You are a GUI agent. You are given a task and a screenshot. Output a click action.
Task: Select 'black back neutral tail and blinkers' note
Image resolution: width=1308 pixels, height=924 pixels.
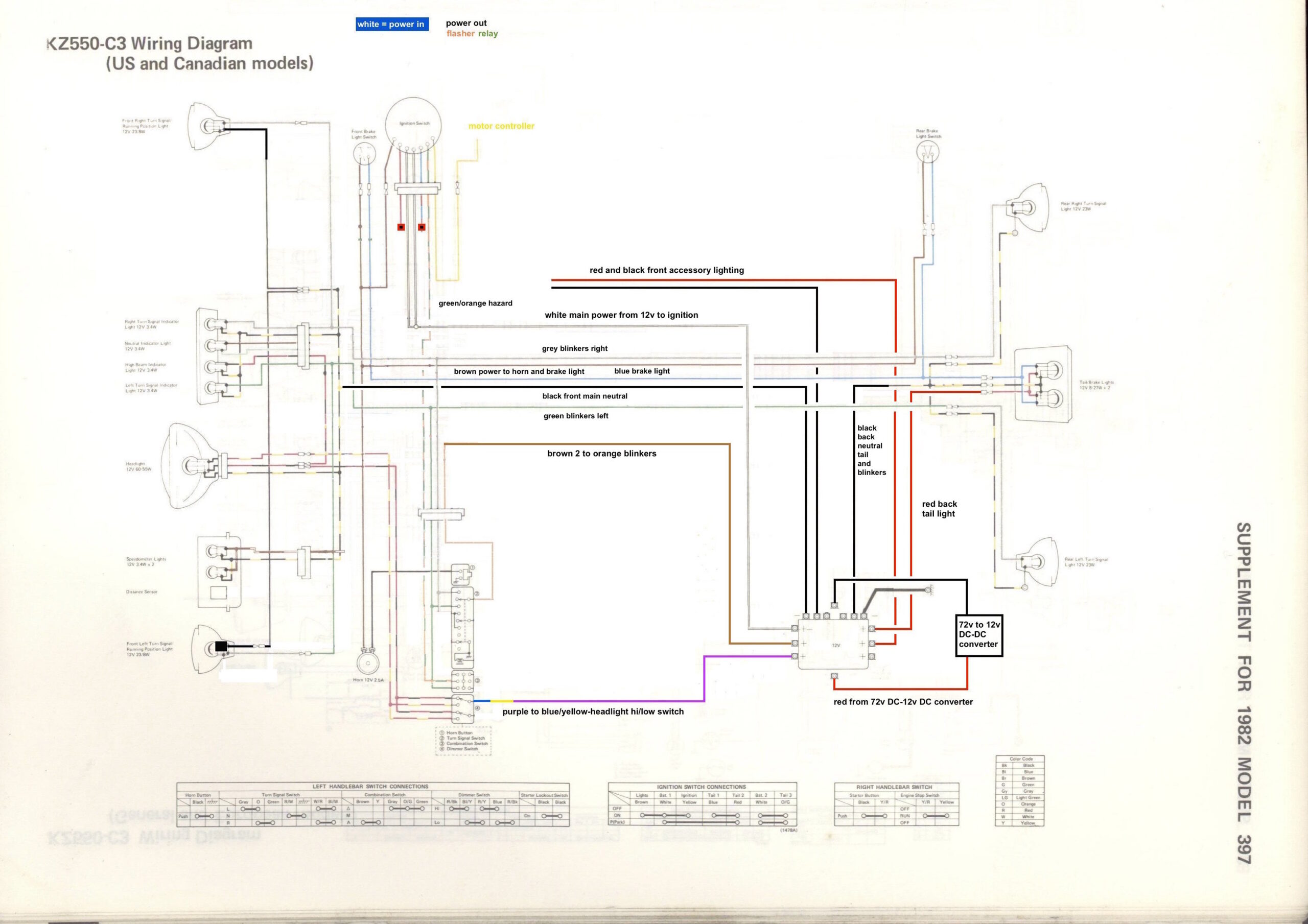[872, 450]
